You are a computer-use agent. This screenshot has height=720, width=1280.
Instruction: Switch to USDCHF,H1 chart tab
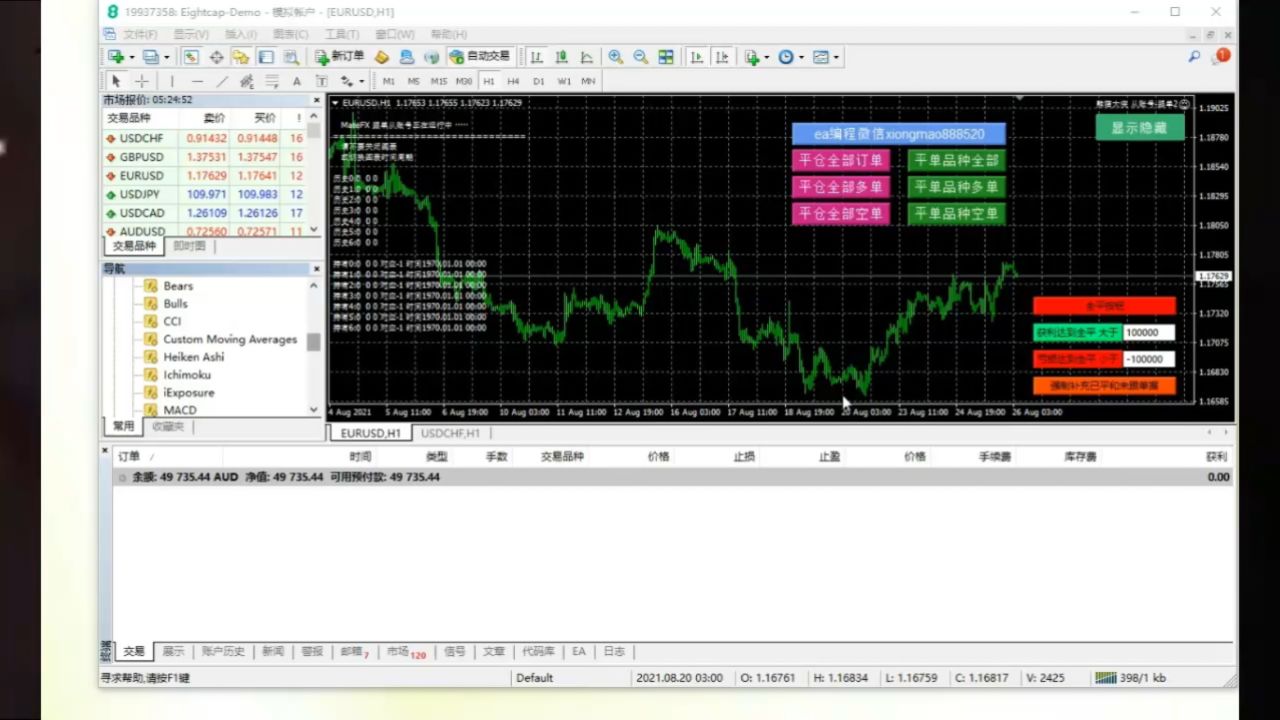point(450,433)
